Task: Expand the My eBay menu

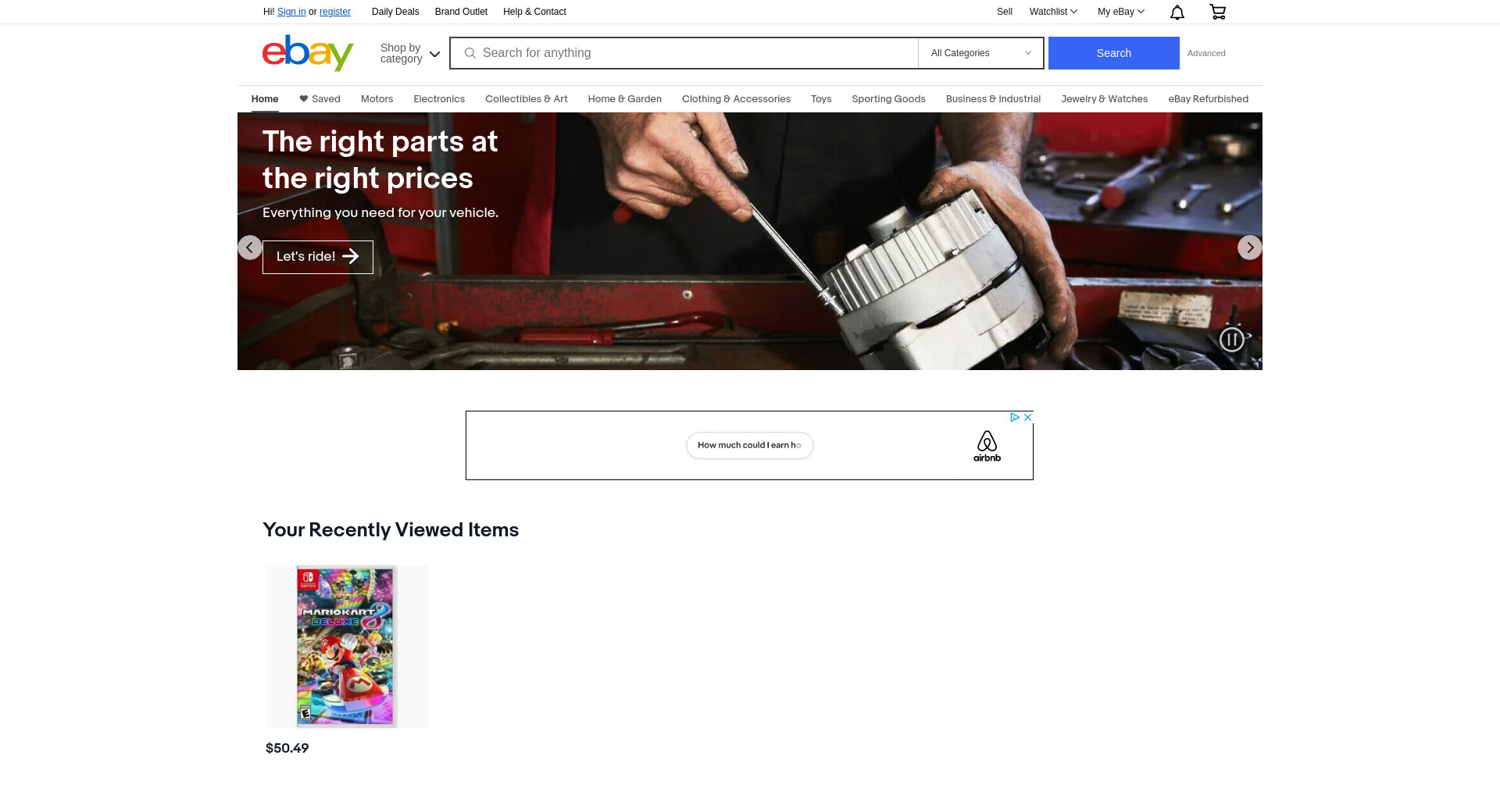Action: click(x=1120, y=12)
